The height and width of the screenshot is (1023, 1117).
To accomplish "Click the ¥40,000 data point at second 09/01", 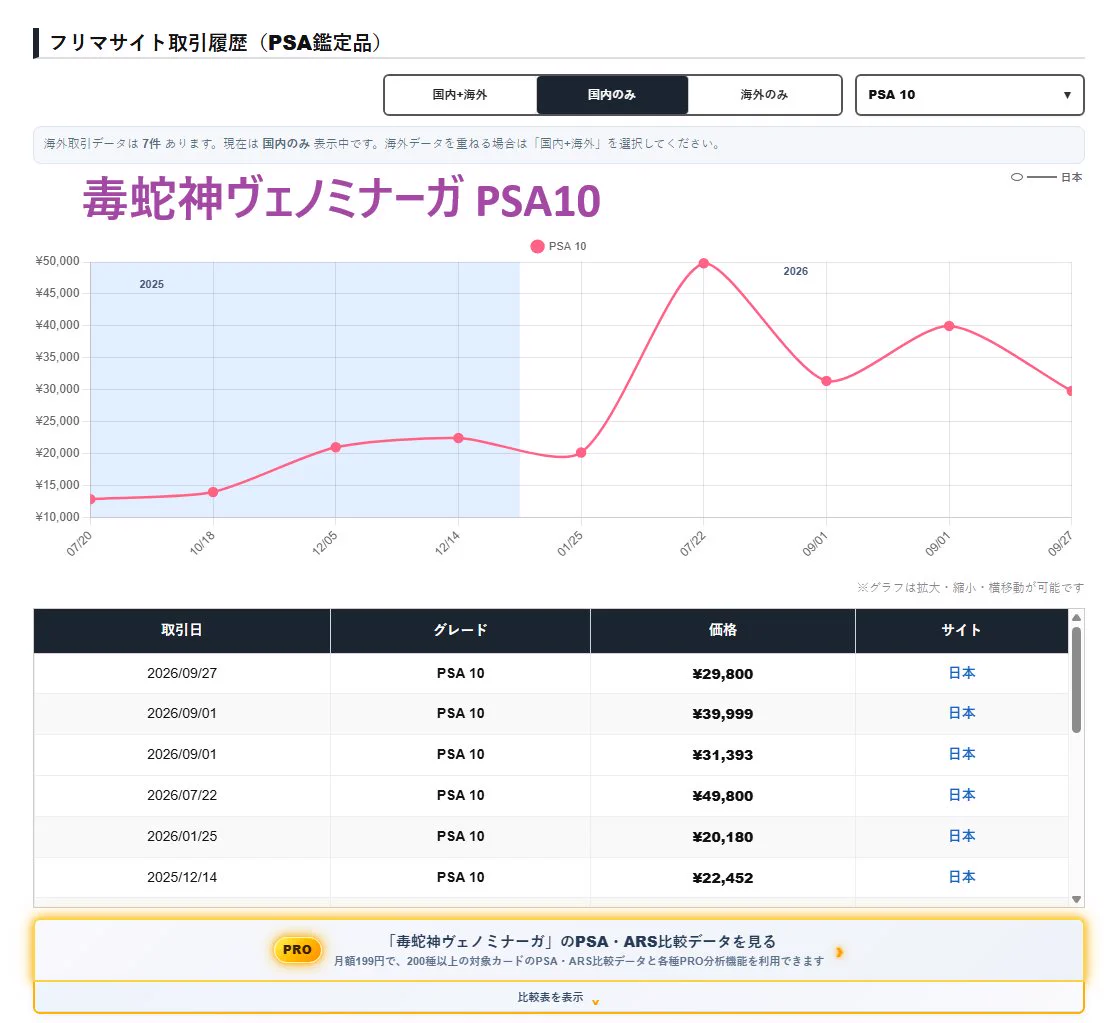I will (x=949, y=326).
